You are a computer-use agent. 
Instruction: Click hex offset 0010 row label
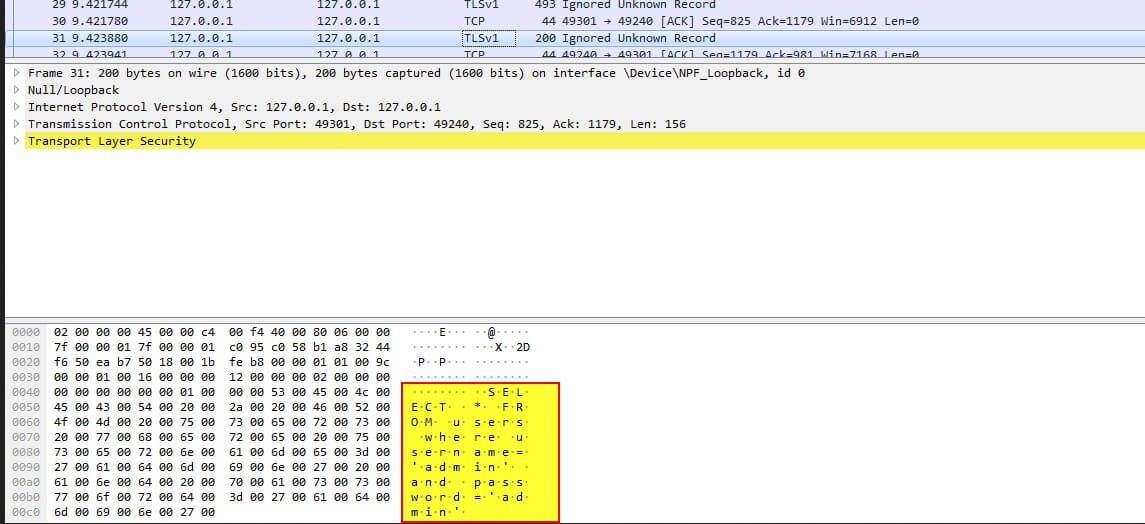point(25,347)
